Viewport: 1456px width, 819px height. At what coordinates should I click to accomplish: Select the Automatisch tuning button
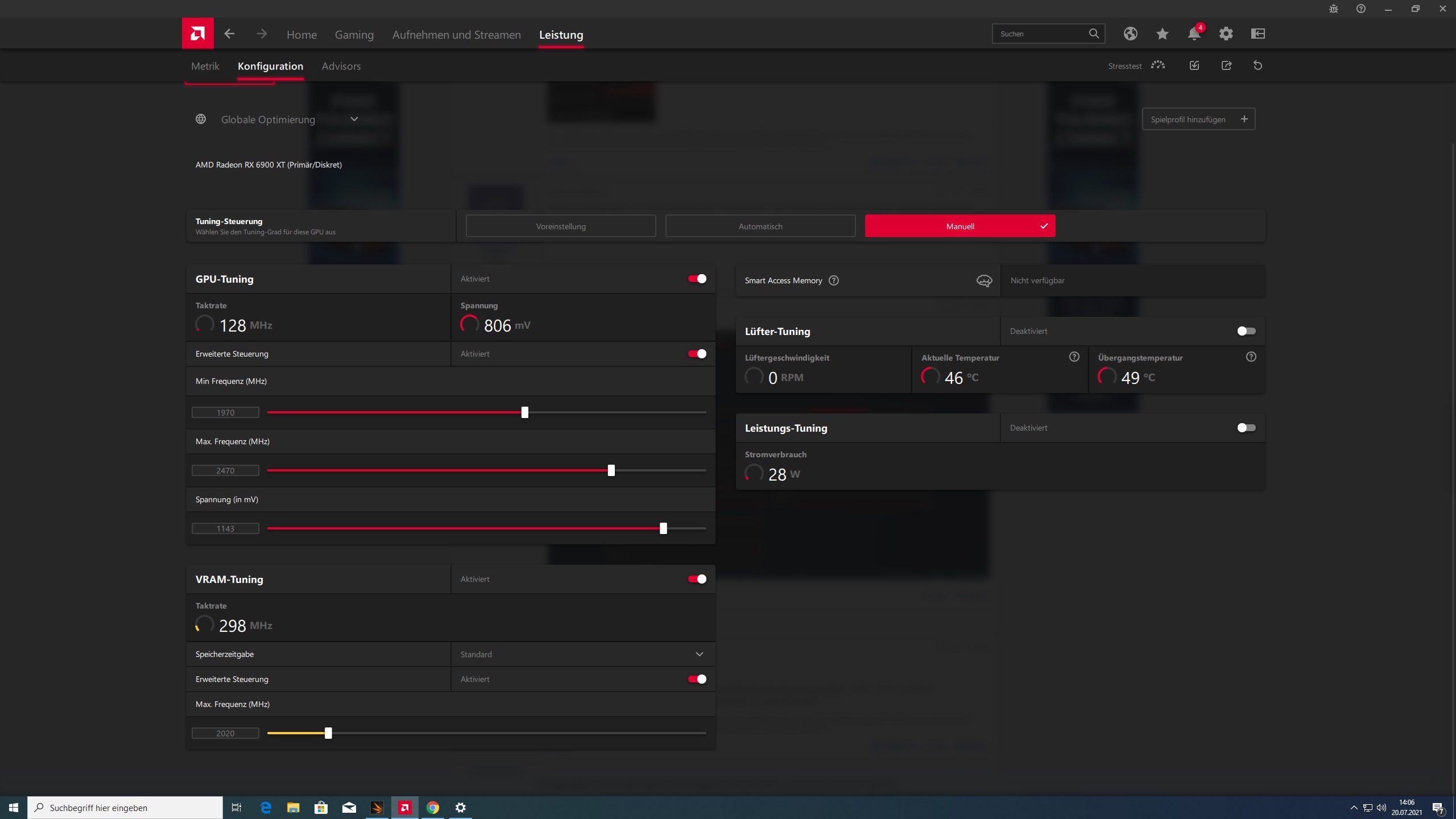pyautogui.click(x=760, y=226)
